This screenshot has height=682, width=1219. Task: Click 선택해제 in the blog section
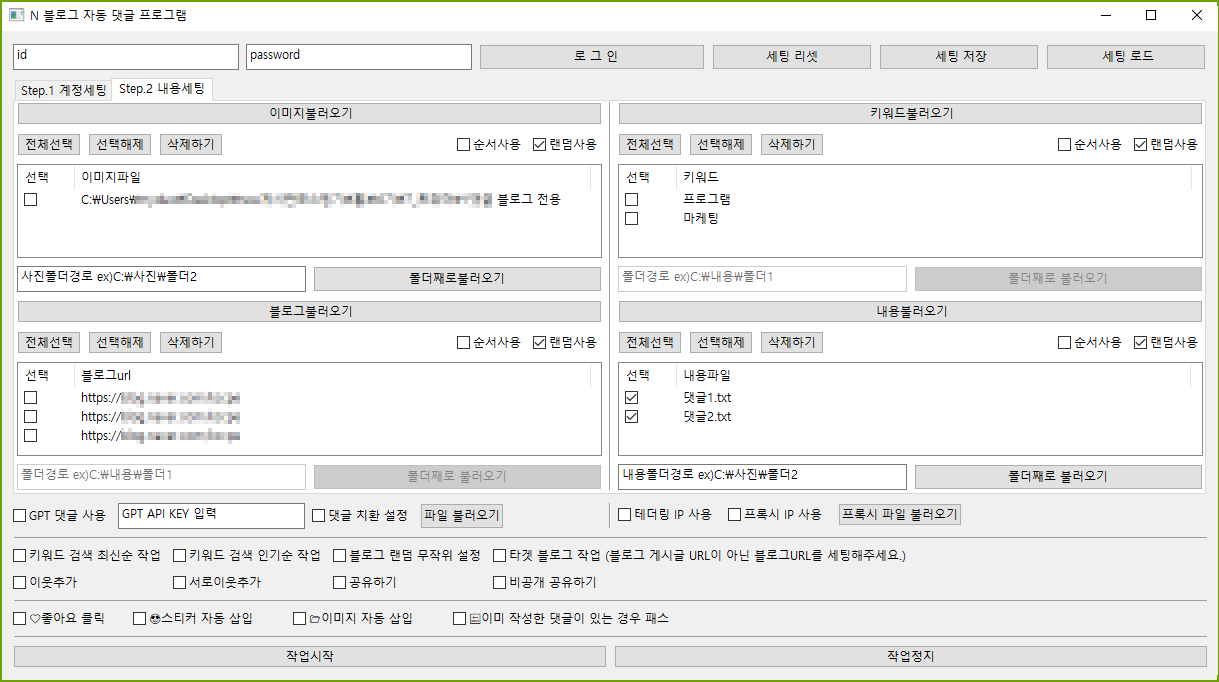[x=120, y=342]
